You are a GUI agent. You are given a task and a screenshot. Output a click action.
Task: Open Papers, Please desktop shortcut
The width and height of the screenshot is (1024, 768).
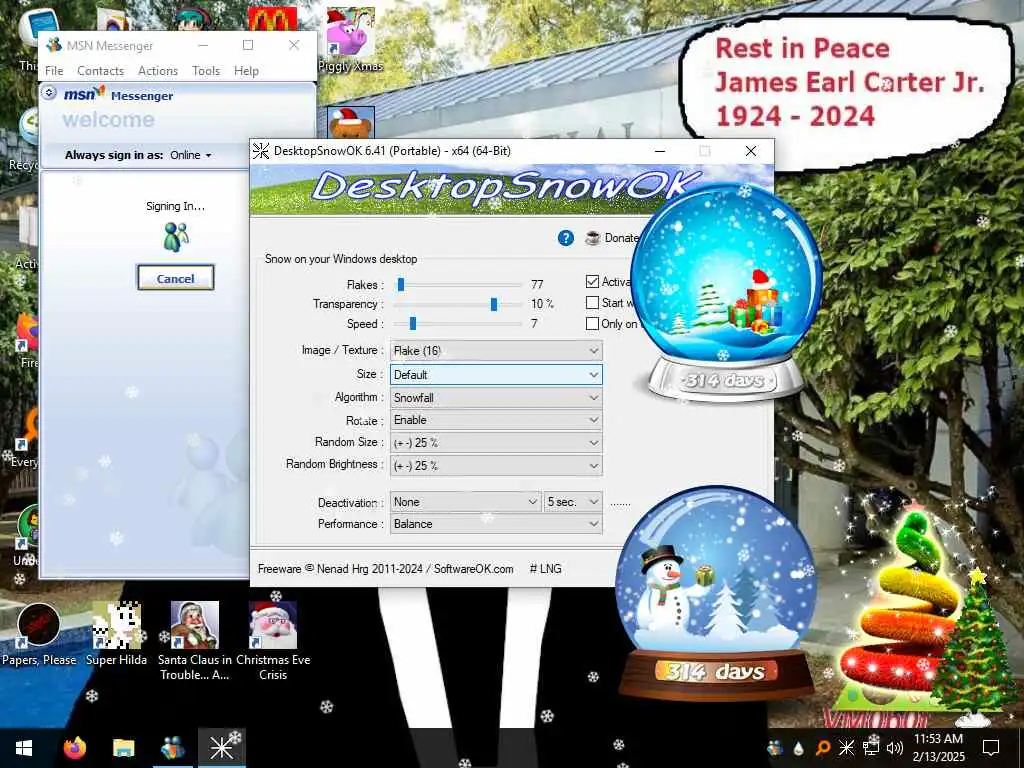coord(39,633)
